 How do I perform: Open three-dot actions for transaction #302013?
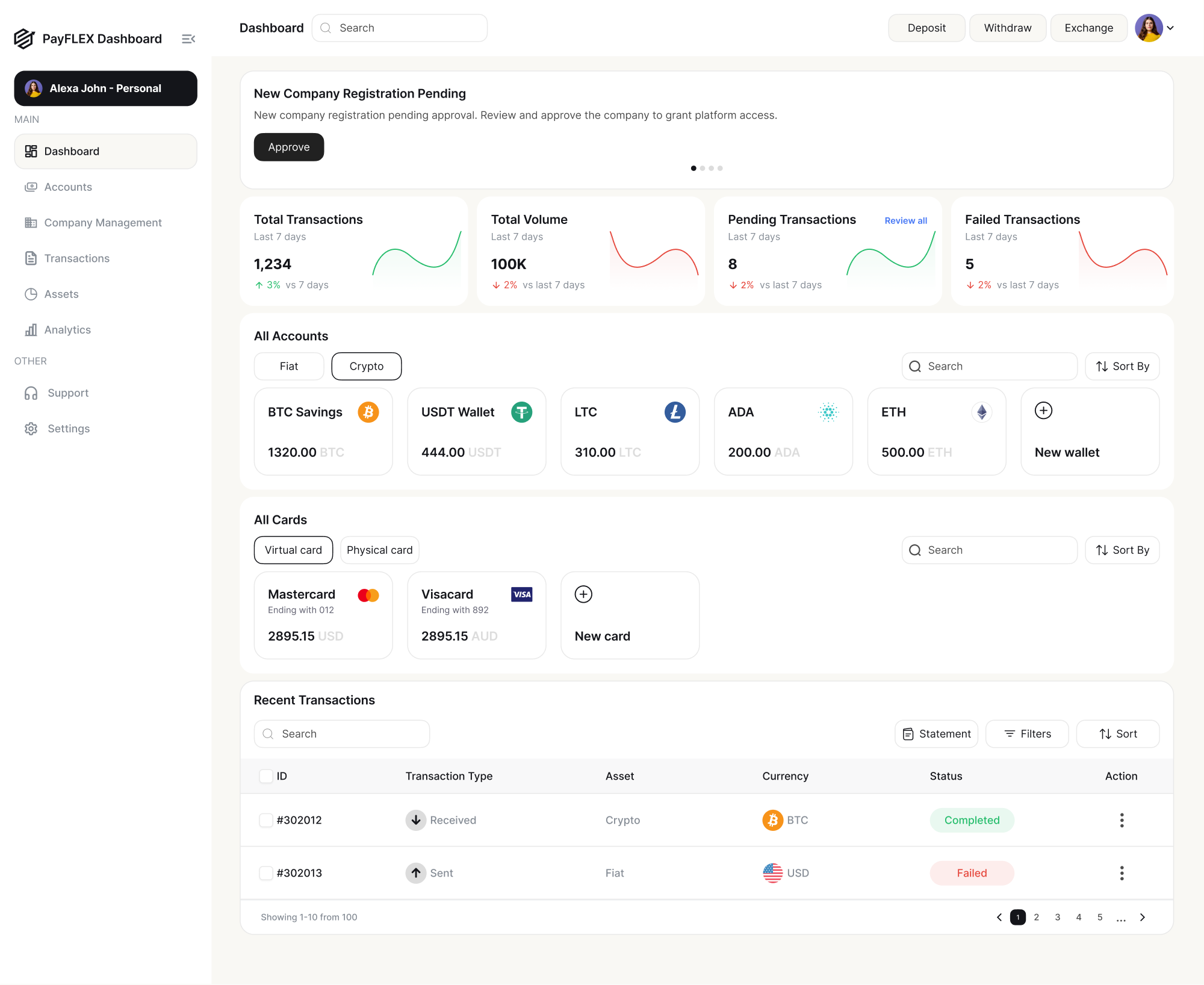tap(1121, 873)
